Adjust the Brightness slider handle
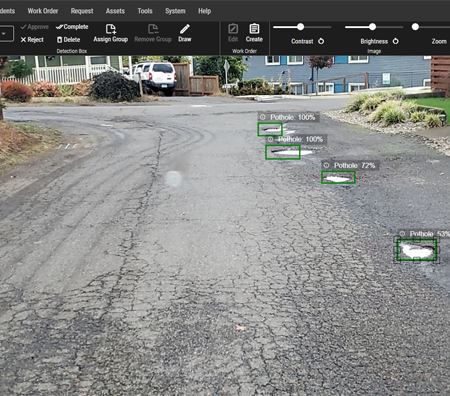 (372, 27)
